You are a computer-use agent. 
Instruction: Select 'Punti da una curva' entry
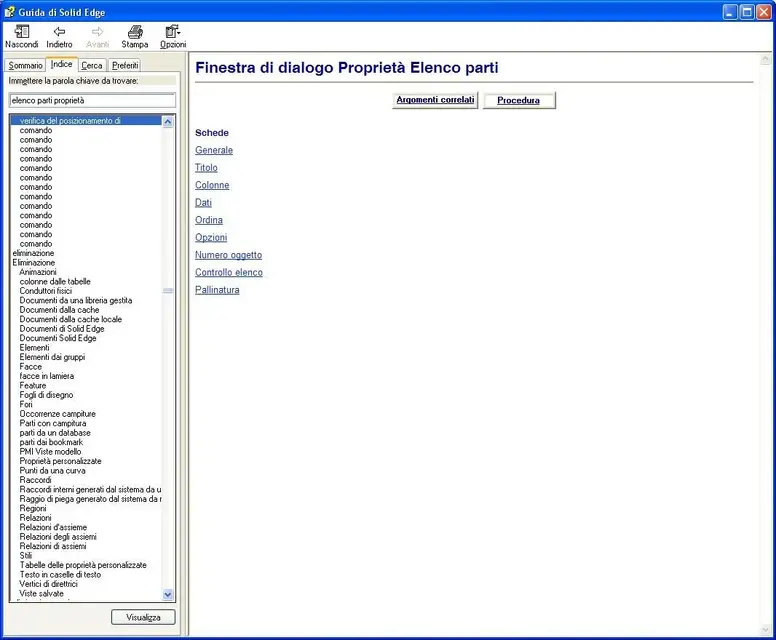(x=52, y=470)
